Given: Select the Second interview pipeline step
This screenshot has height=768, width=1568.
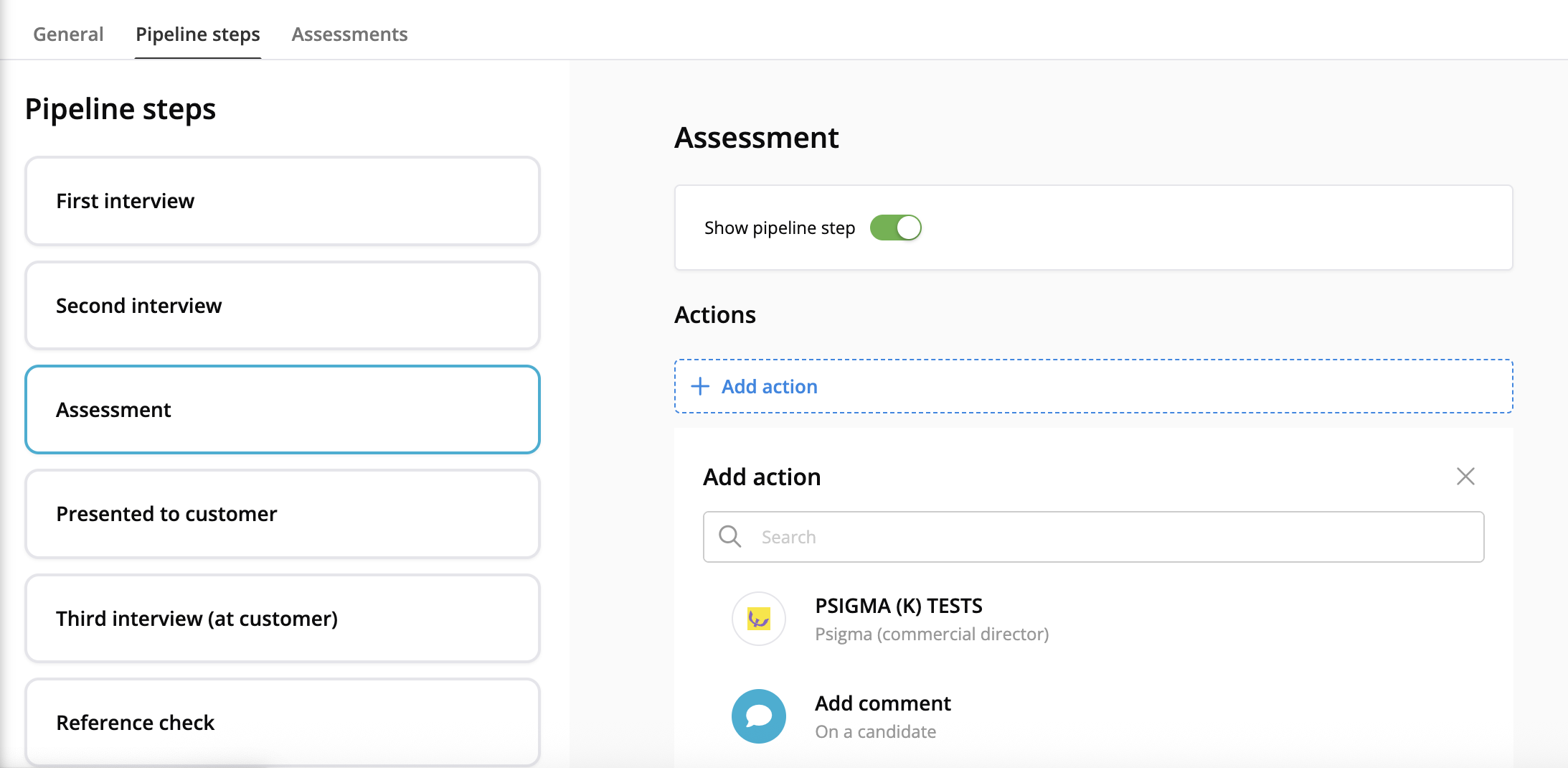Looking at the screenshot, I should pyautogui.click(x=282, y=306).
